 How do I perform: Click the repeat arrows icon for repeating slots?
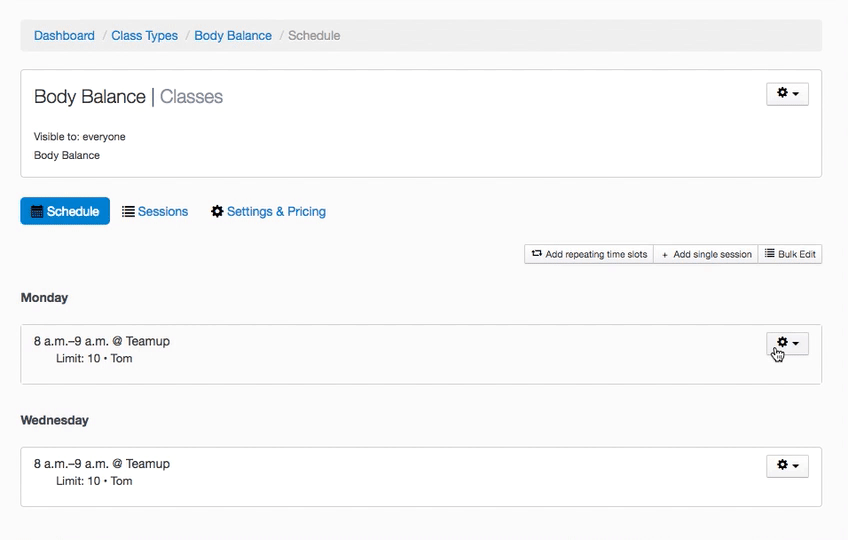537,254
